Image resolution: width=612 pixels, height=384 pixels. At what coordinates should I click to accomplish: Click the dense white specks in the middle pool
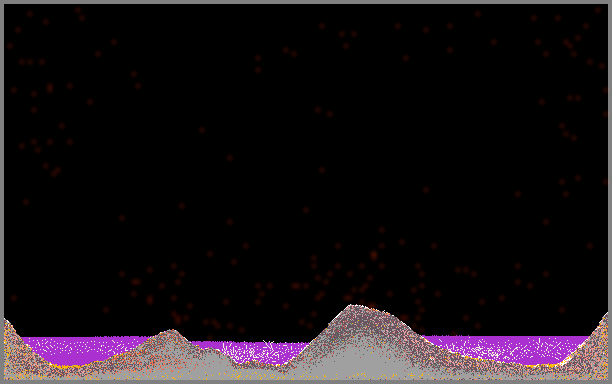point(254,352)
